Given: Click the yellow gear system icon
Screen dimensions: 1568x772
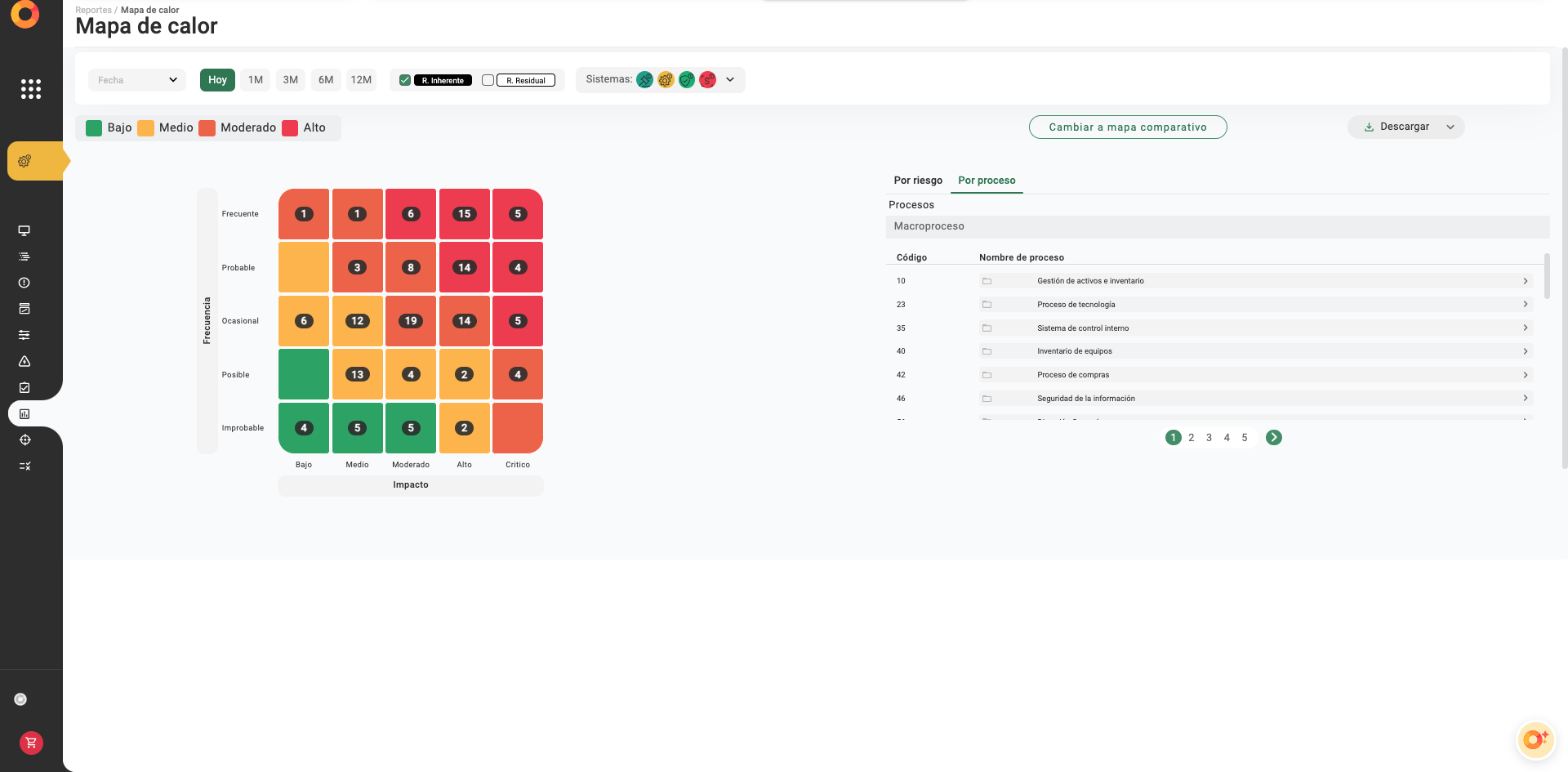Looking at the screenshot, I should (x=666, y=80).
